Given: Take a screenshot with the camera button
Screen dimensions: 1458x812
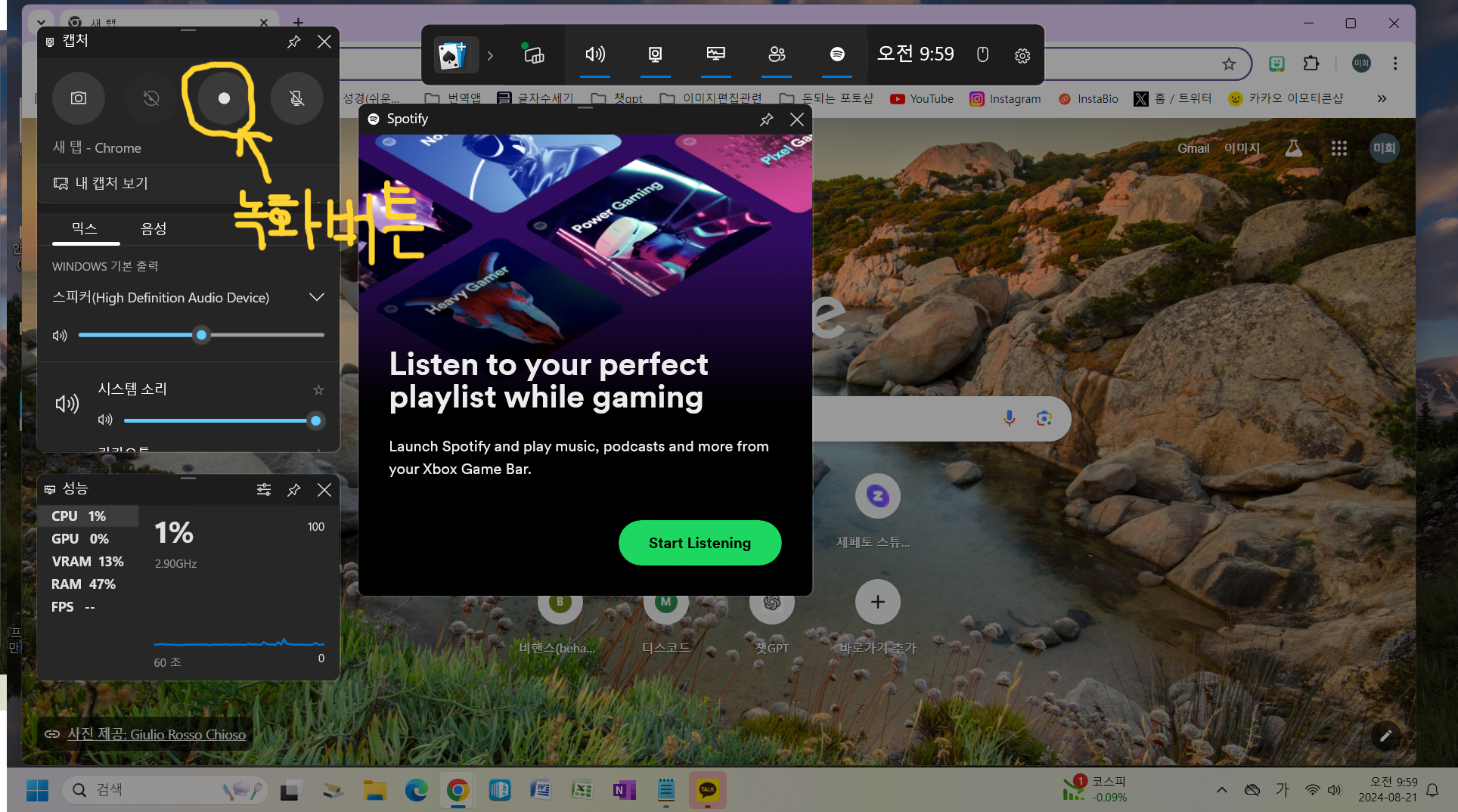Looking at the screenshot, I should pyautogui.click(x=79, y=98).
